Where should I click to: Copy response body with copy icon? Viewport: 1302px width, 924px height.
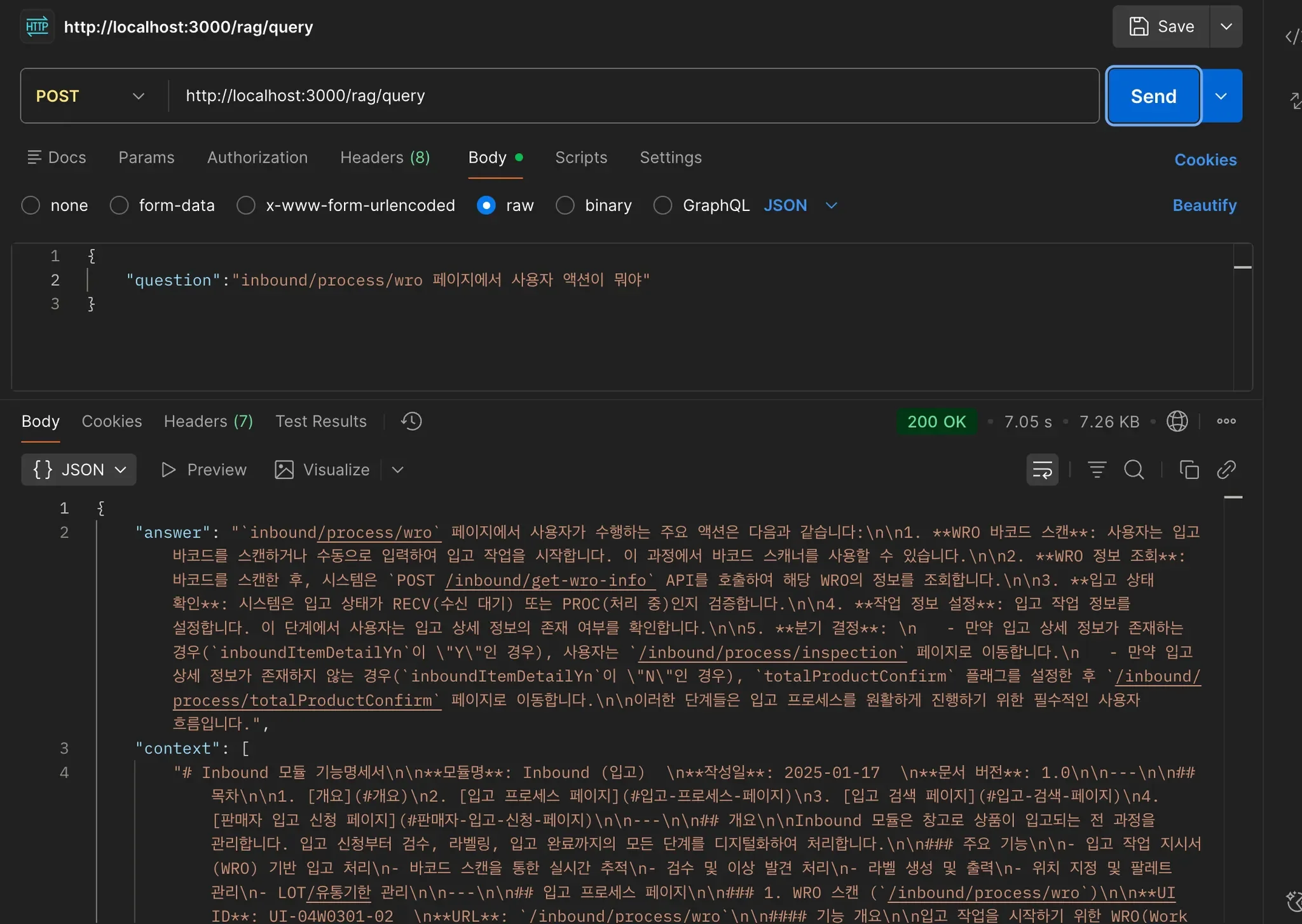[x=1189, y=470]
